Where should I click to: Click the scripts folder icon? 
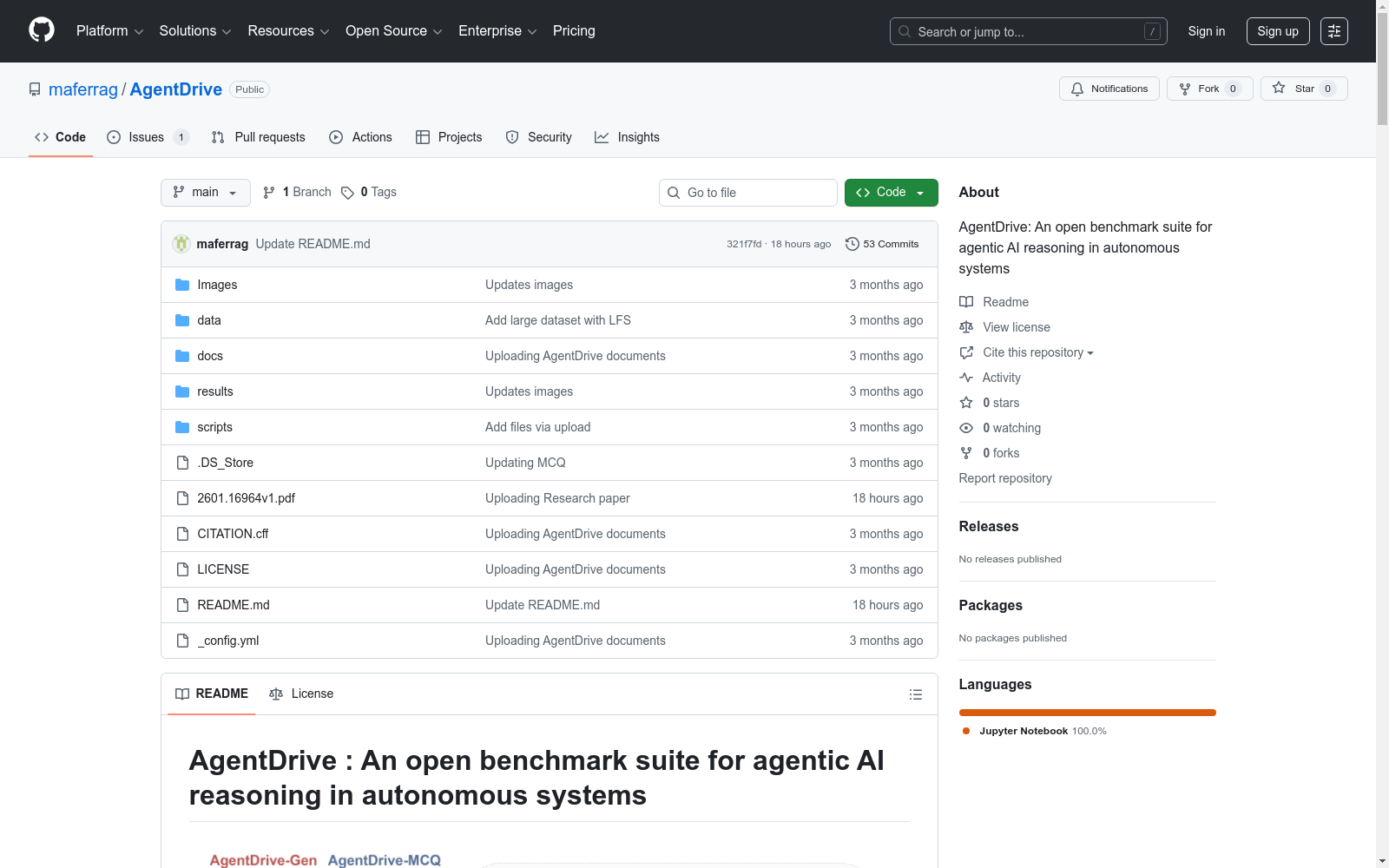(x=182, y=427)
